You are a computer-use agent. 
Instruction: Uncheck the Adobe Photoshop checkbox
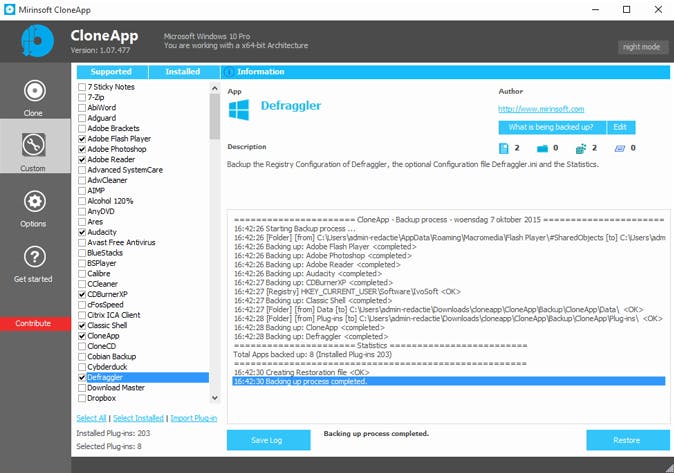(x=82, y=149)
